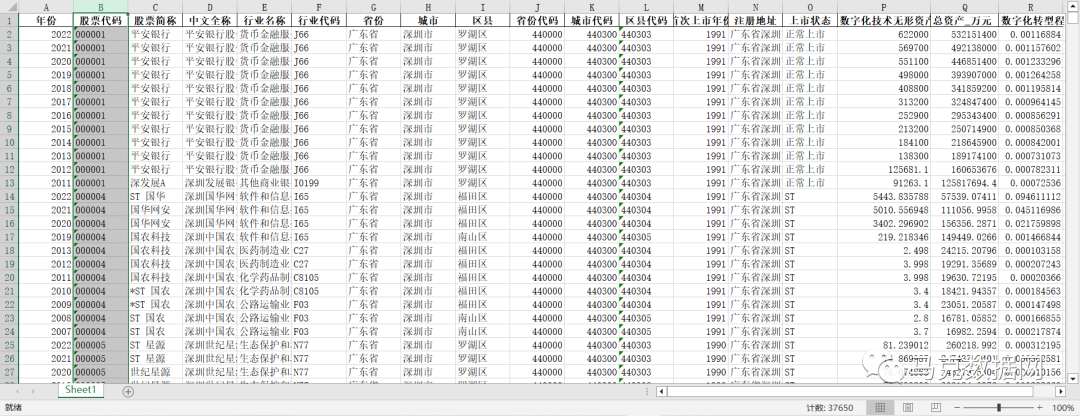Select column N header
The height and width of the screenshot is (416, 1080).
755,6
